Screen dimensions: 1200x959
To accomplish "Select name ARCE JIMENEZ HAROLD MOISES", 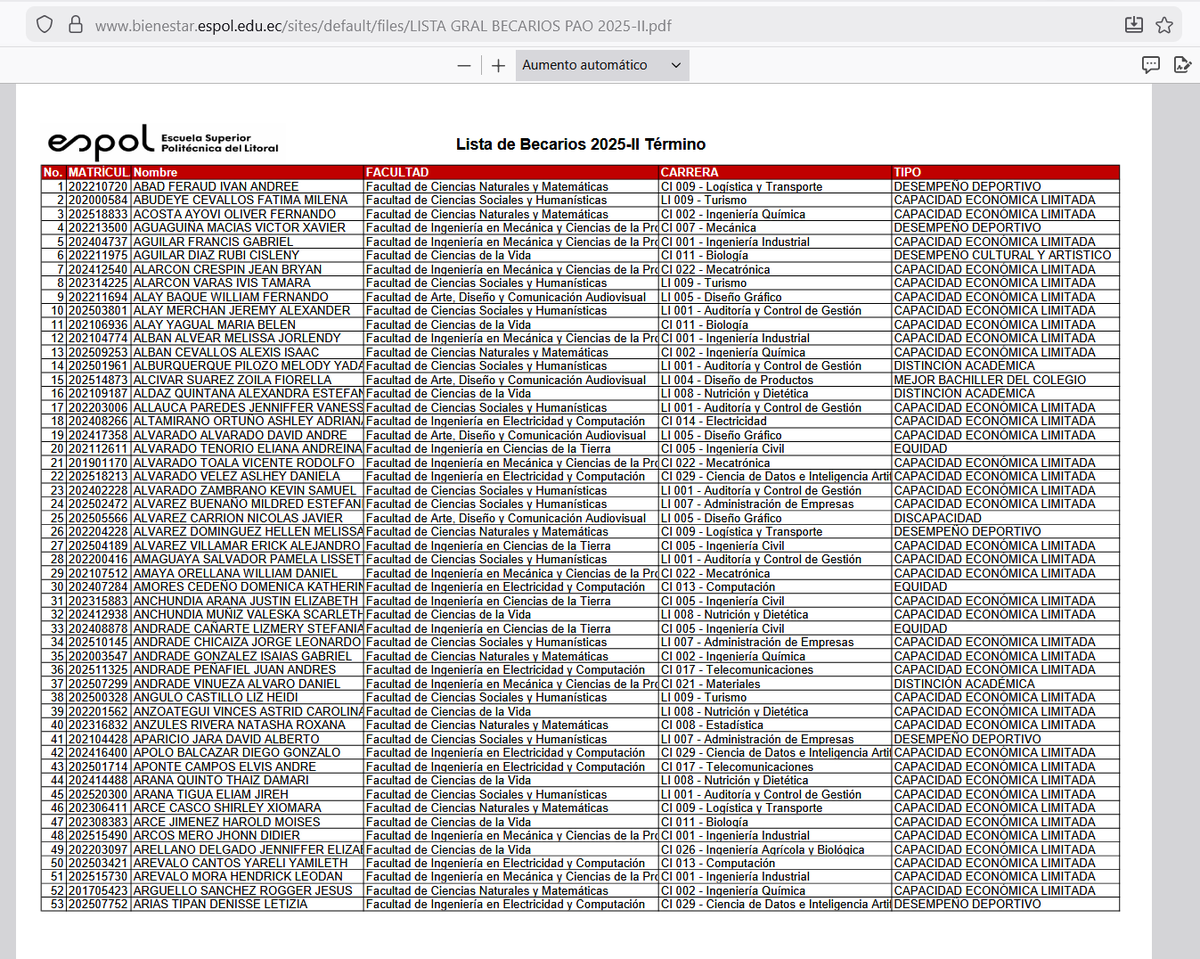I will tap(227, 822).
